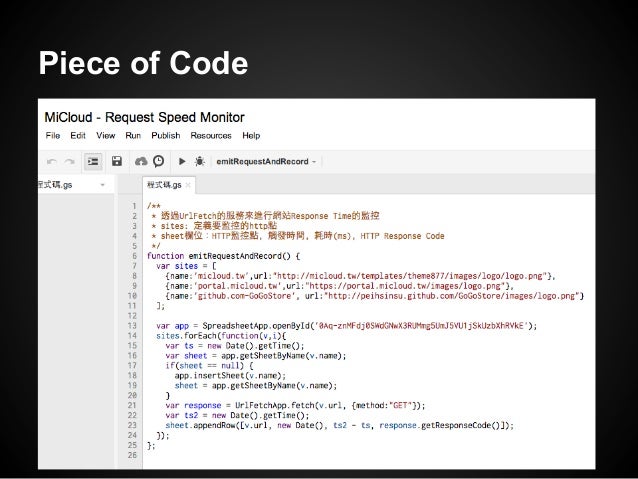This screenshot has height=479, width=638.
Task: Open the File menu
Action: pyautogui.click(x=53, y=136)
